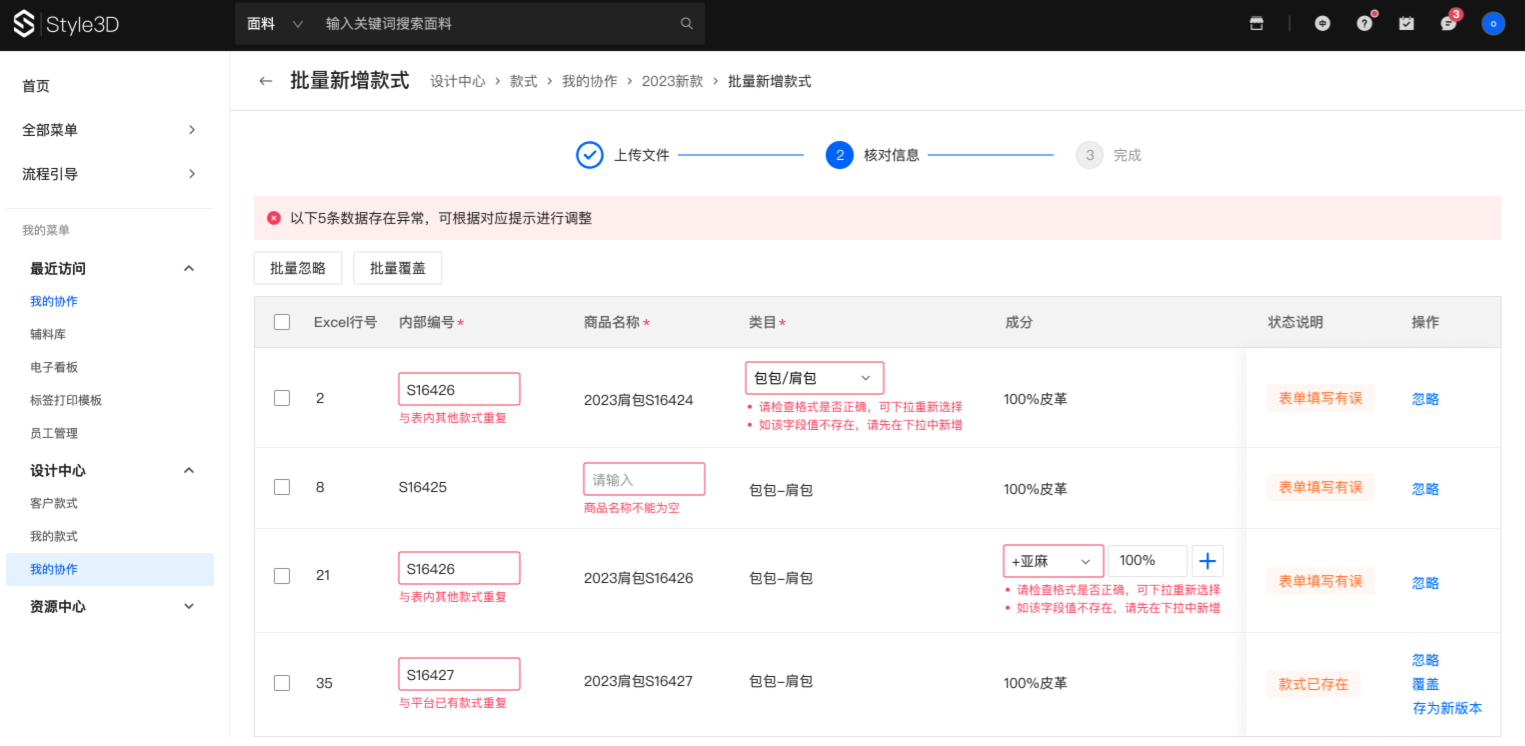The height and width of the screenshot is (746, 1525).
Task: Click the search magnifier icon
Action: point(686,24)
